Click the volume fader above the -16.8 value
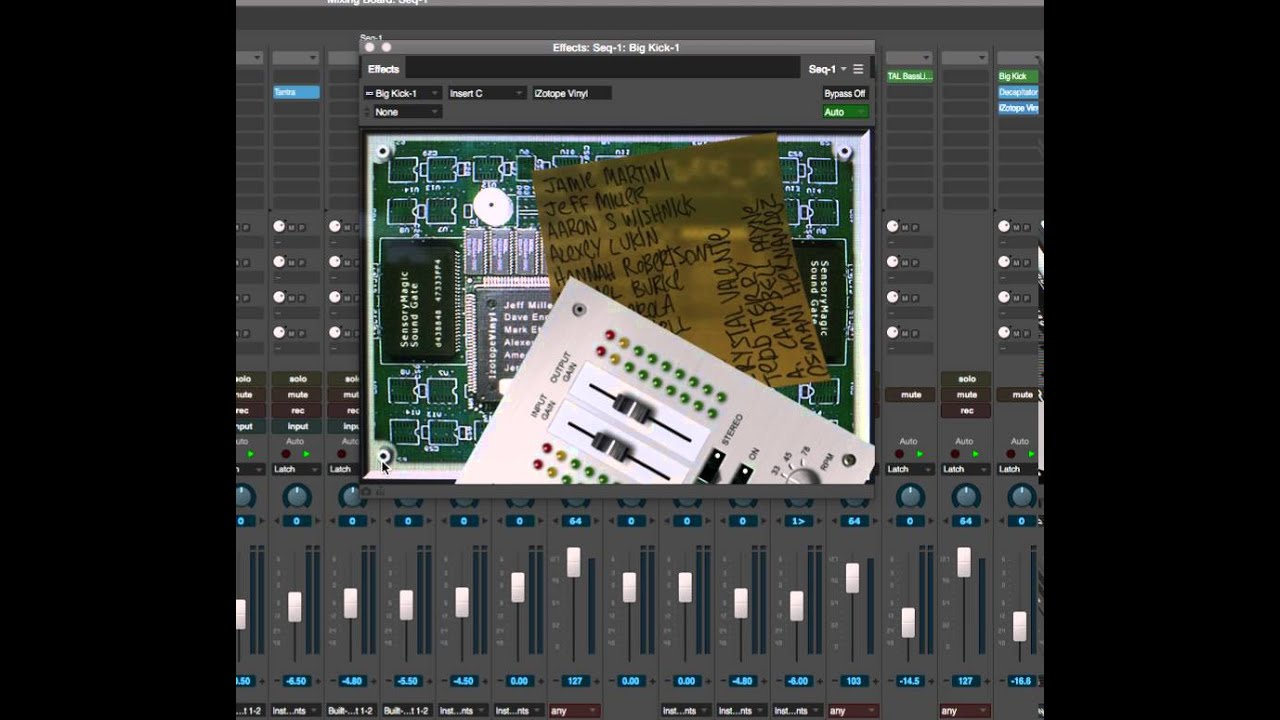Viewport: 1280px width, 720px height. [1019, 626]
